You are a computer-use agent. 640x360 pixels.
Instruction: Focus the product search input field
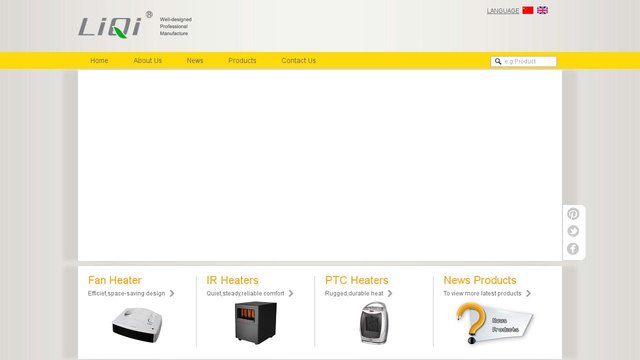(x=529, y=61)
